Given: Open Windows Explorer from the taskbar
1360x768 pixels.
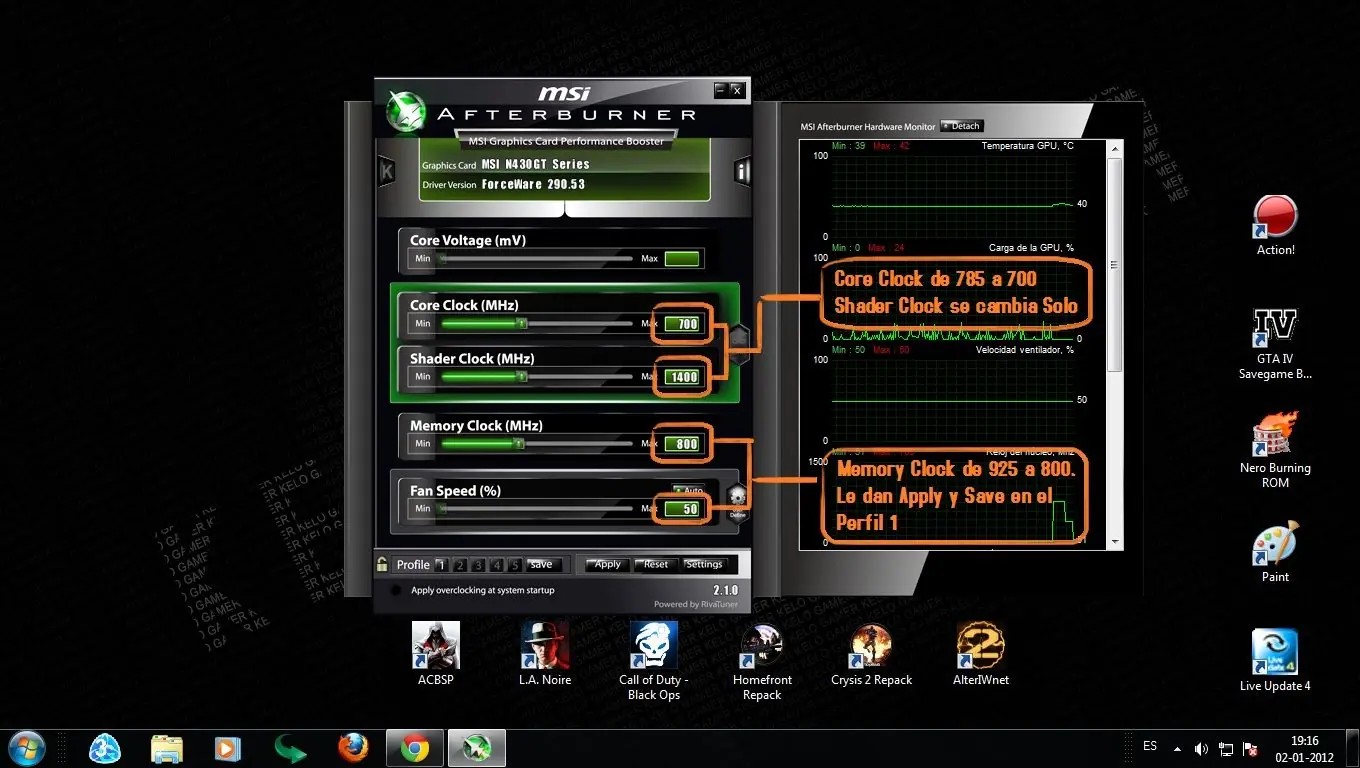Looking at the screenshot, I should (167, 748).
